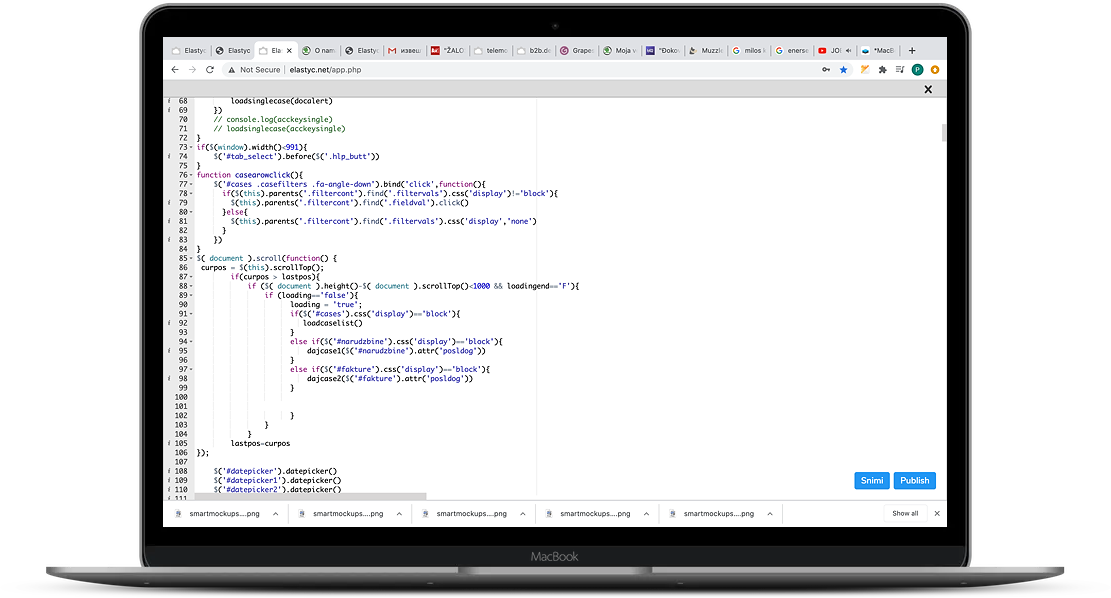Close the active Ela tab
The image size is (1111, 598).
pos(289,50)
